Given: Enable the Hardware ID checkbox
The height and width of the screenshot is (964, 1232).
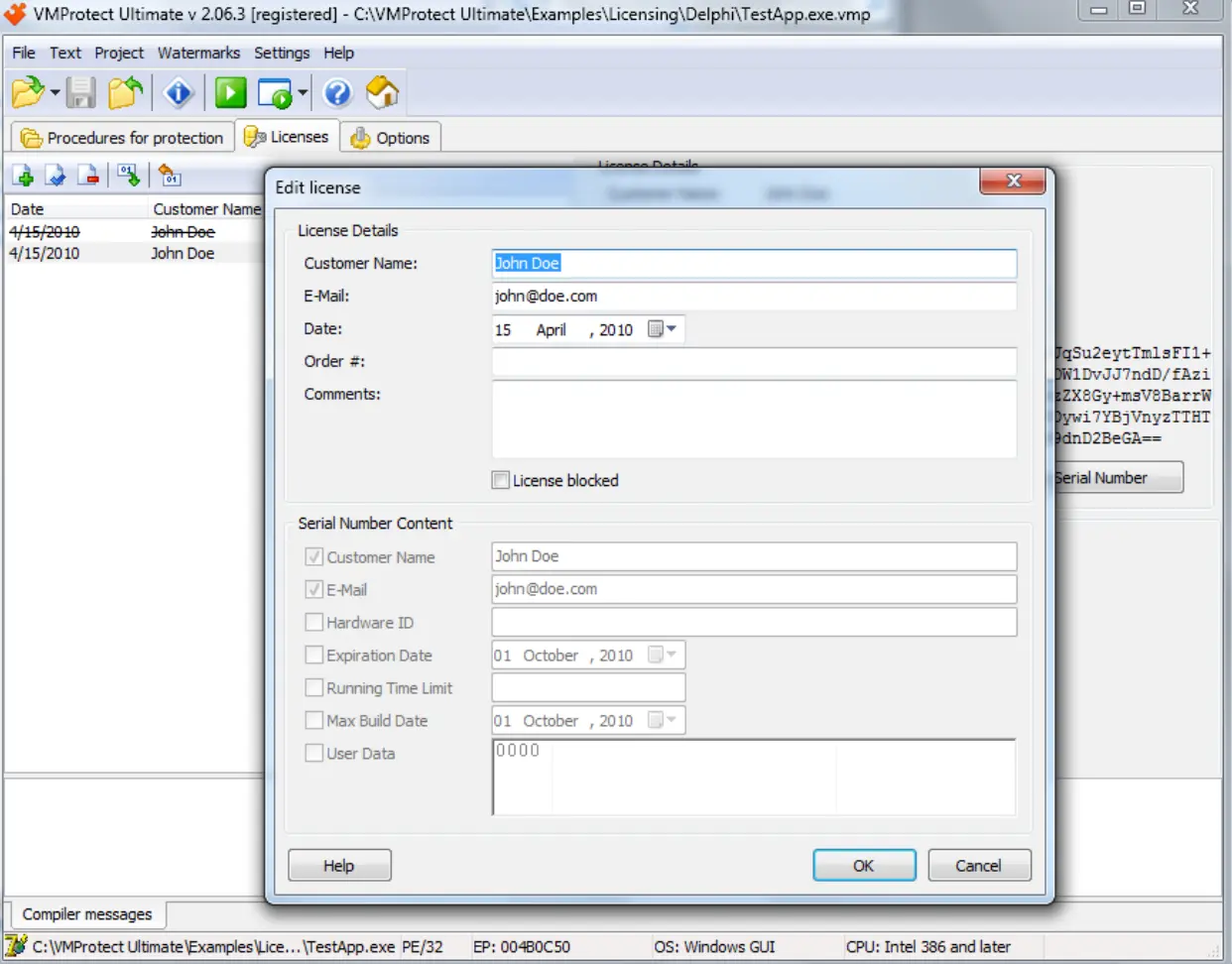Looking at the screenshot, I should coord(313,622).
